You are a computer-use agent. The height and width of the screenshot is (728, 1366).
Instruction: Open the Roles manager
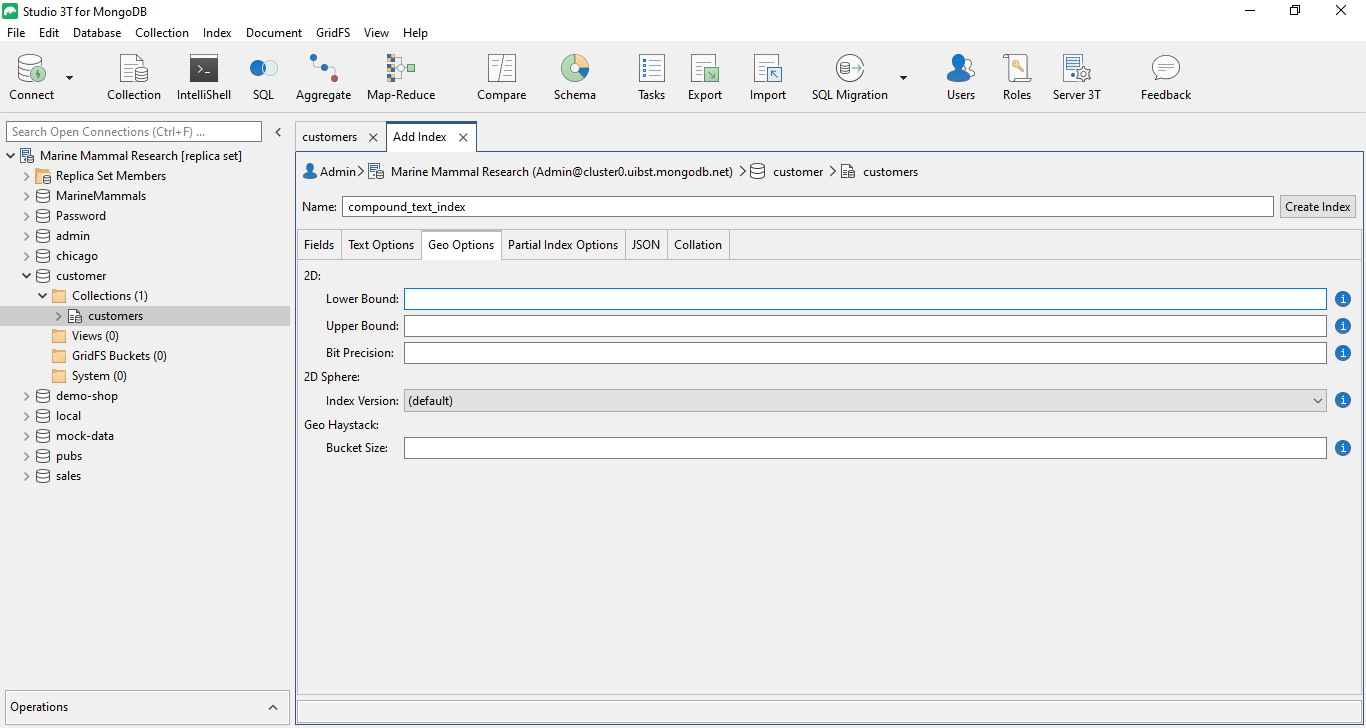point(1016,75)
